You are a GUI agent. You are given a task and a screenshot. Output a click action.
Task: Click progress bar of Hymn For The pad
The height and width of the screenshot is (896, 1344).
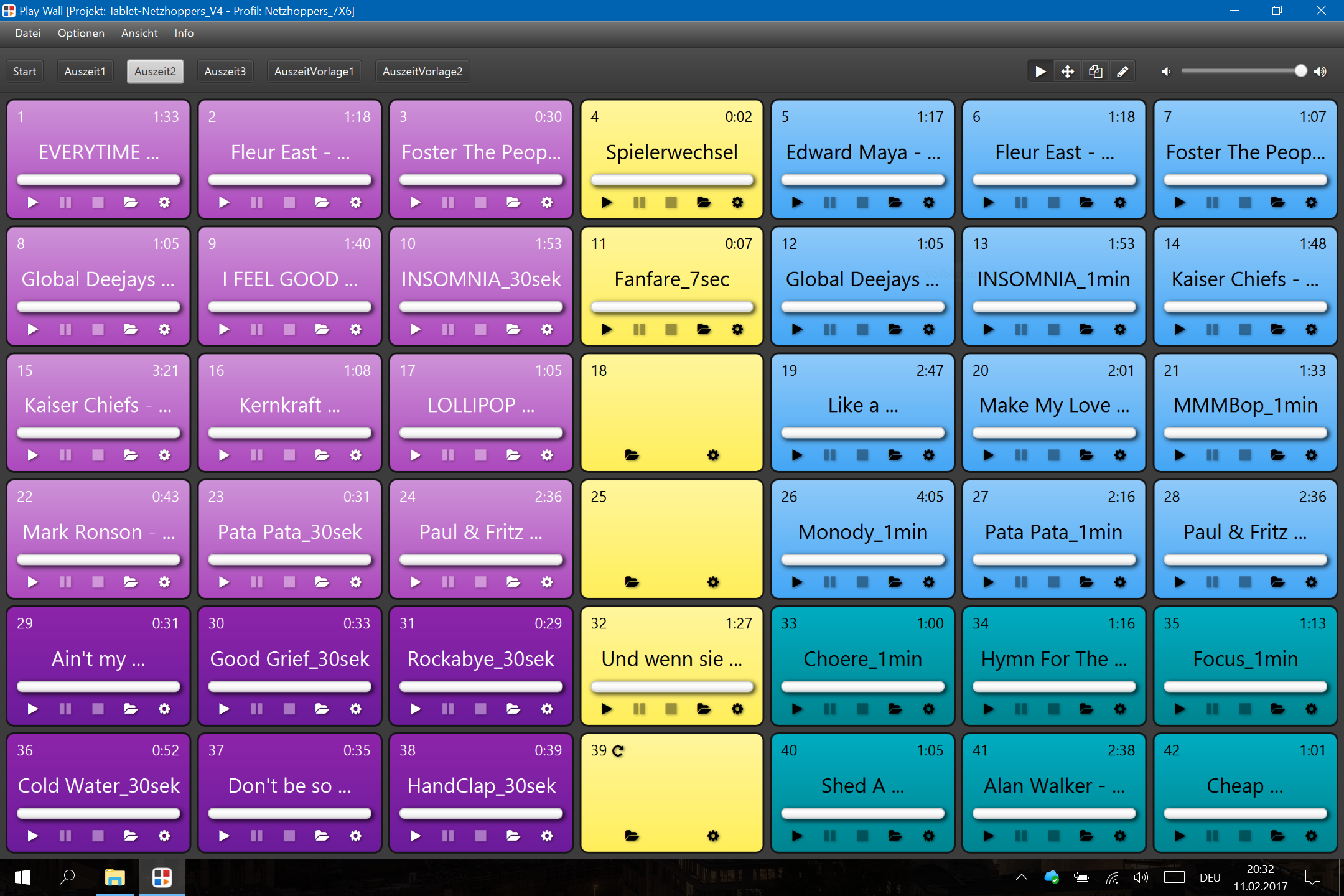click(1053, 686)
